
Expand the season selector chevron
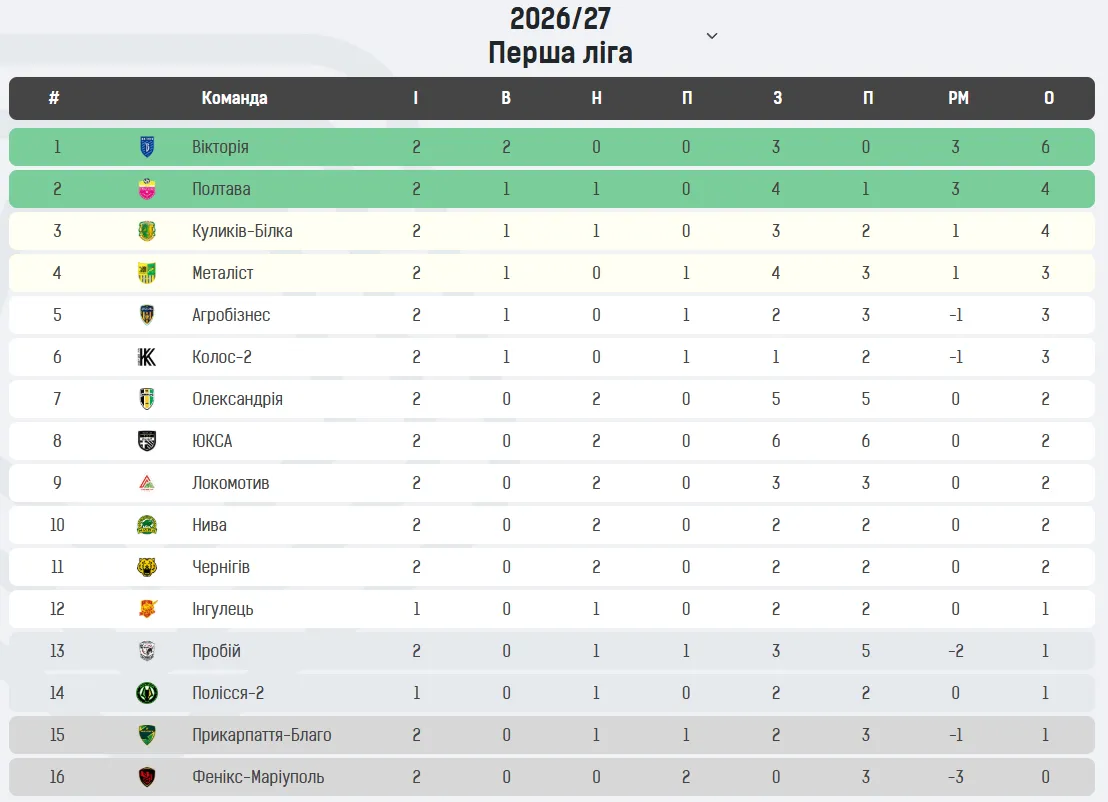(712, 36)
